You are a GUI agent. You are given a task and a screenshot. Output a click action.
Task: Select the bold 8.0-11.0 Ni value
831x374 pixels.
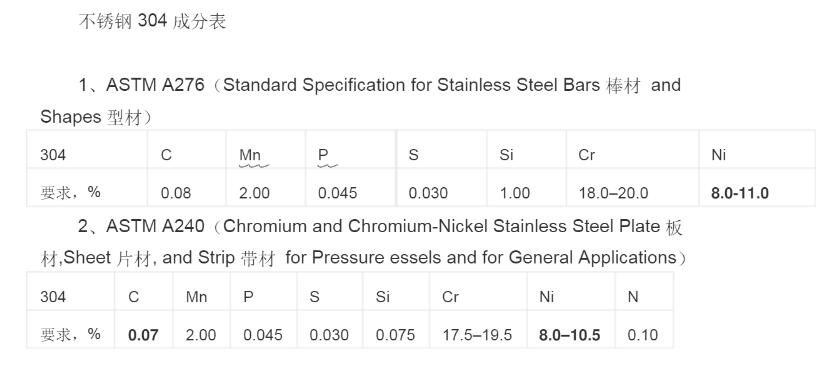point(740,193)
